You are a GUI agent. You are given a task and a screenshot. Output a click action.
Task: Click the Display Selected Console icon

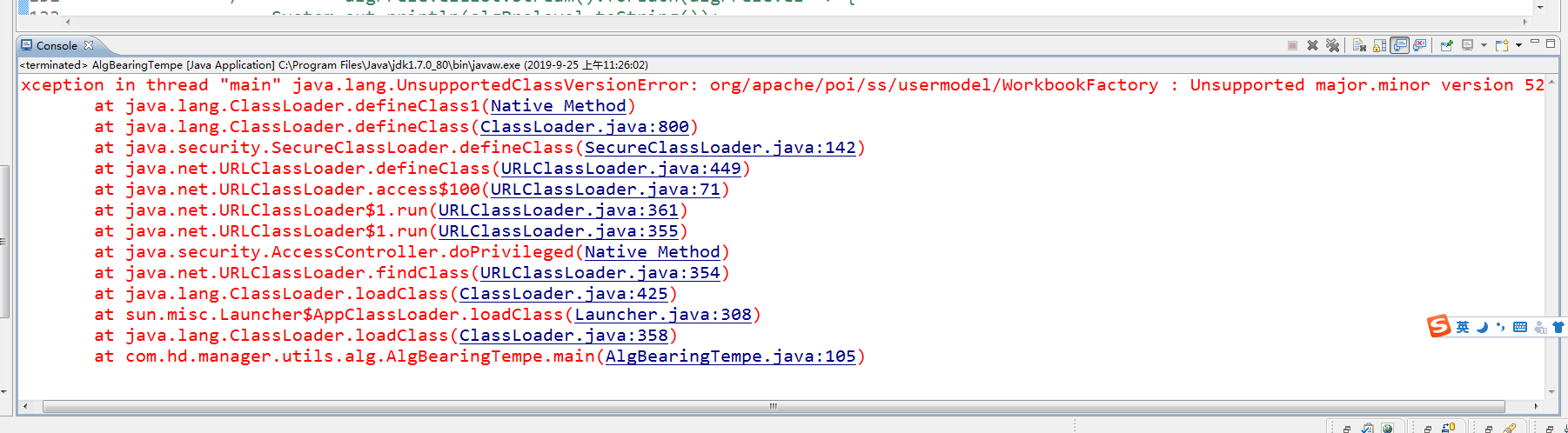(1467, 45)
